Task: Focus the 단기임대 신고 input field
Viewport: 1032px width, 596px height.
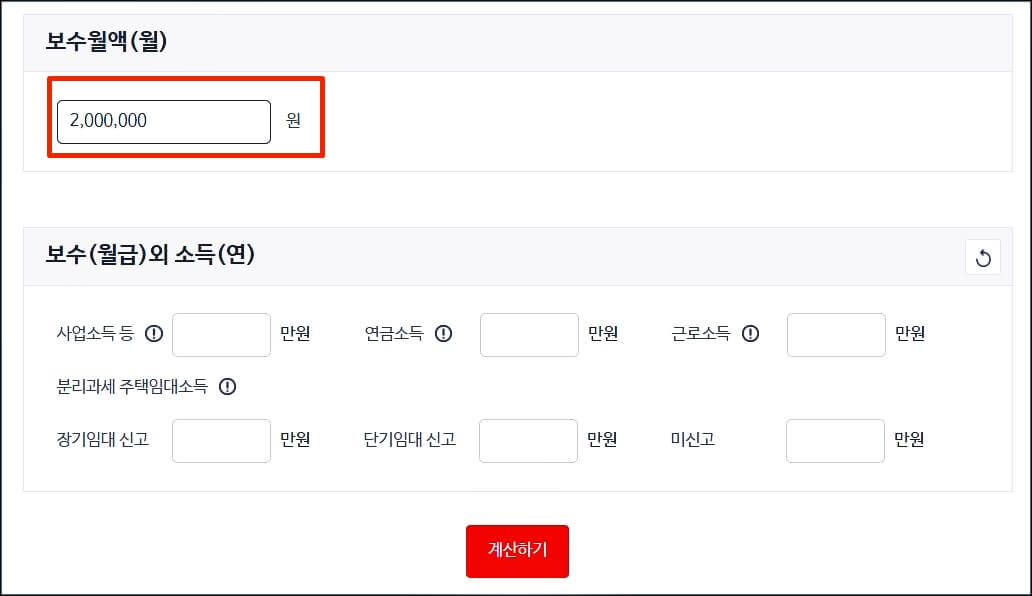Action: pyautogui.click(x=528, y=440)
